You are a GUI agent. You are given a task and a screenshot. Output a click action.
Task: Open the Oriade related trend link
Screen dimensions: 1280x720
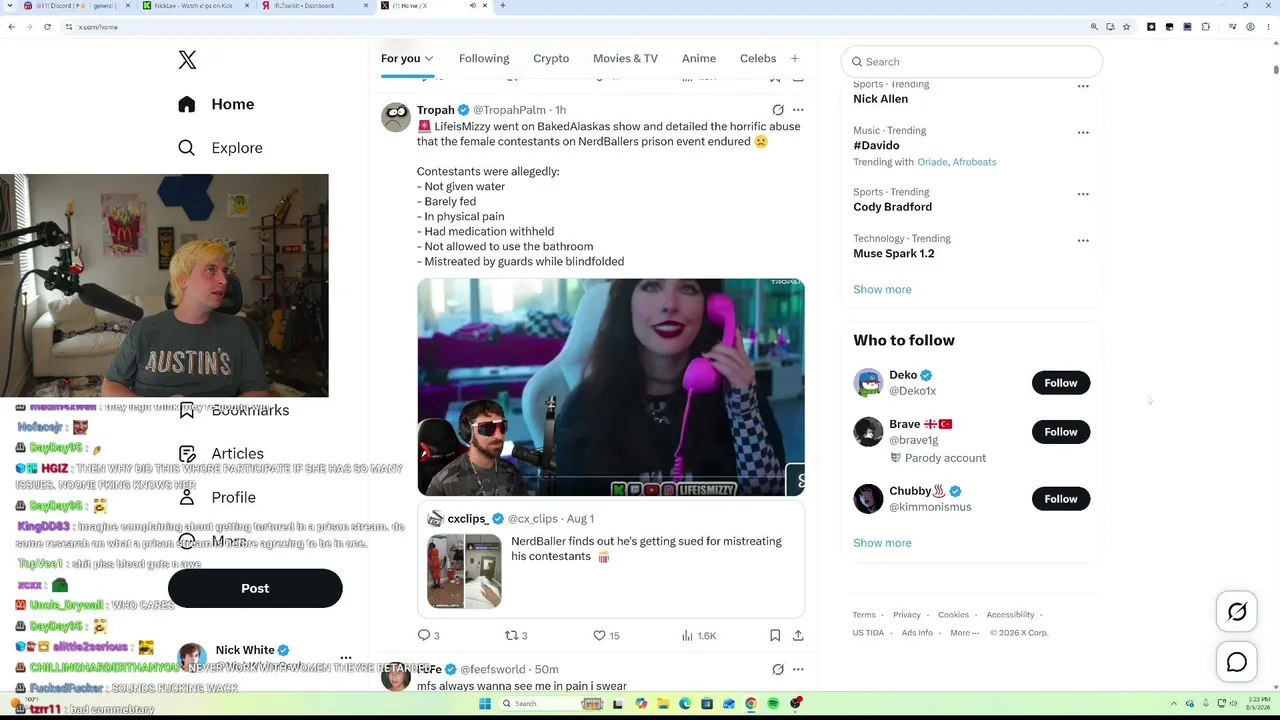[932, 162]
